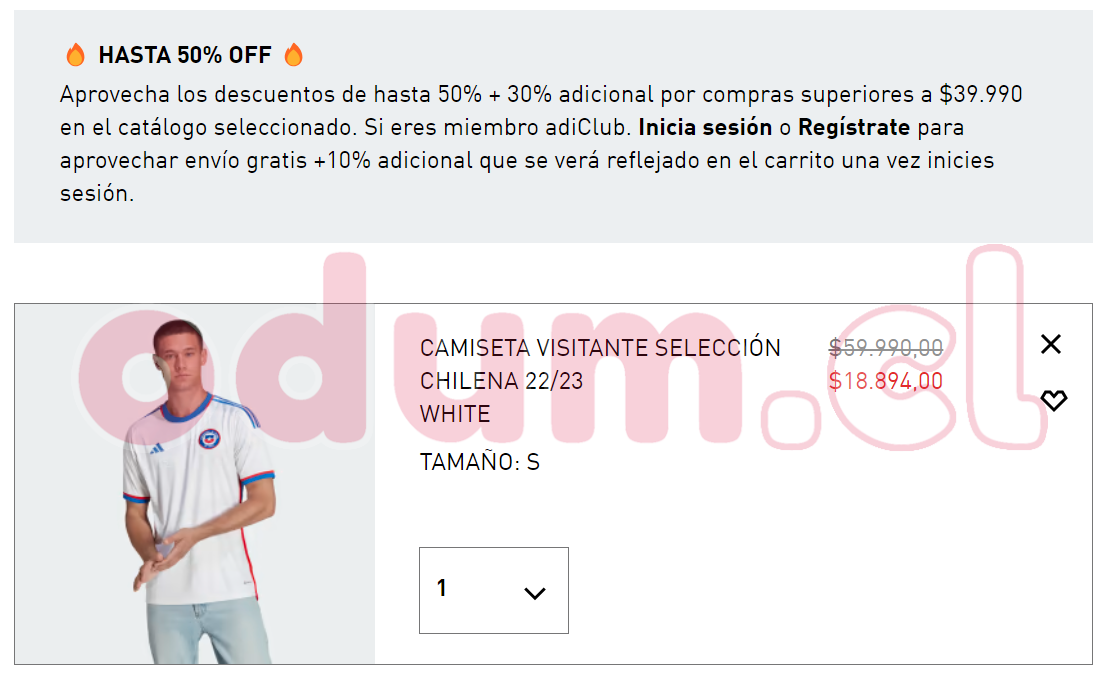Viewport: 1120px width, 697px height.
Task: Click the fire icon before HASTA 50% OFF
Action: (76, 54)
